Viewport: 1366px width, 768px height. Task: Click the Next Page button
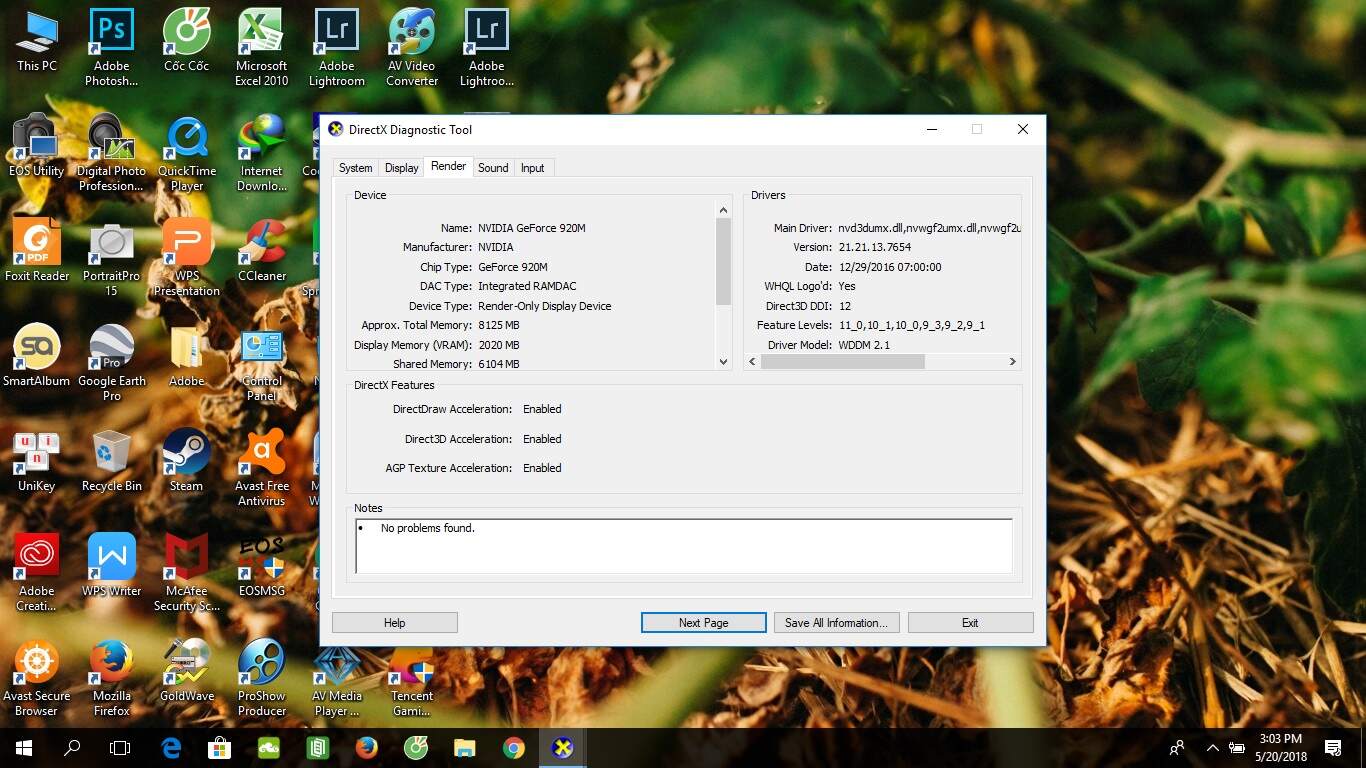pyautogui.click(x=703, y=623)
